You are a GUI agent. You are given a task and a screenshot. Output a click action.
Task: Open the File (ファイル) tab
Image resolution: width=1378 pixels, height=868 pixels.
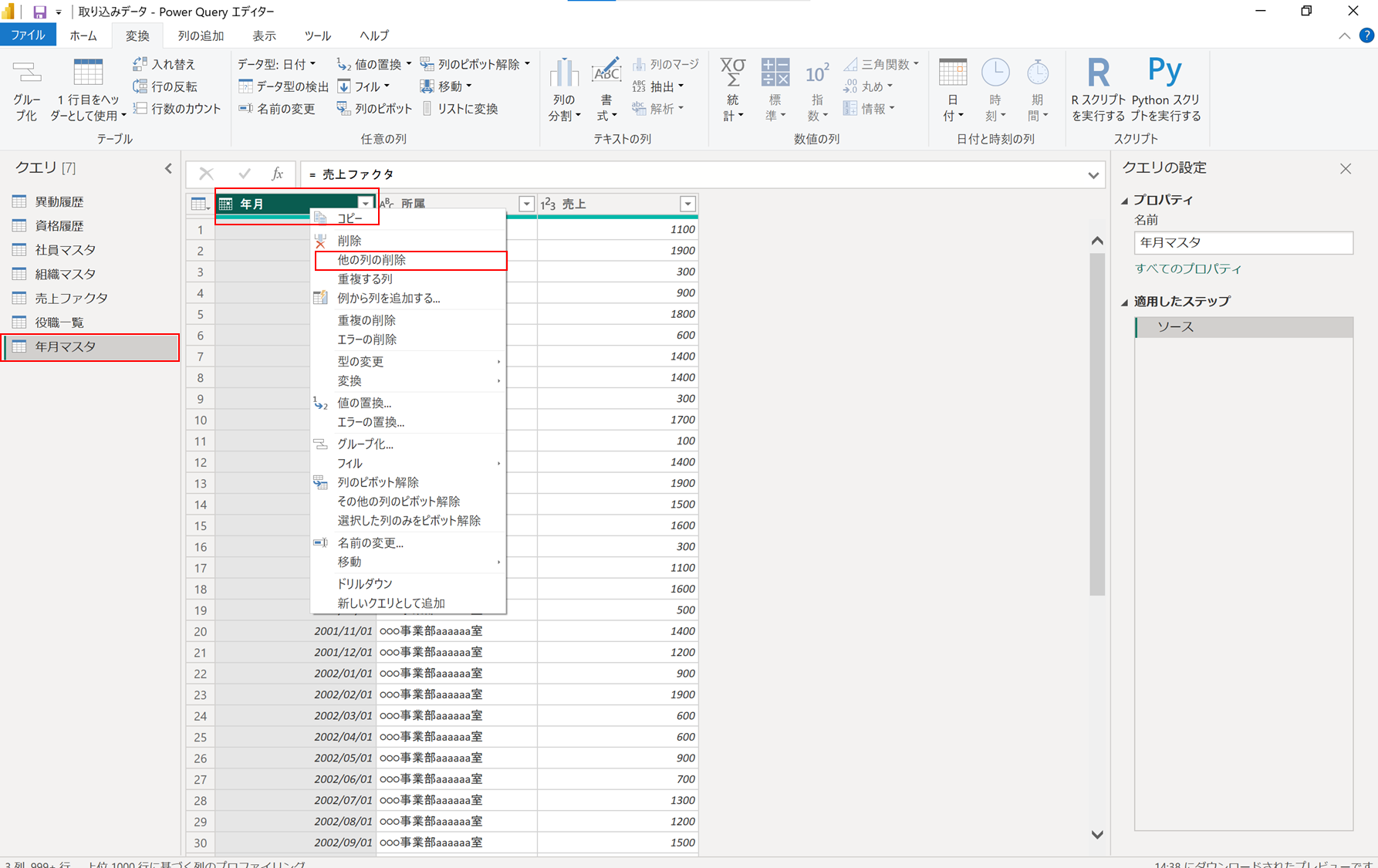tap(28, 35)
